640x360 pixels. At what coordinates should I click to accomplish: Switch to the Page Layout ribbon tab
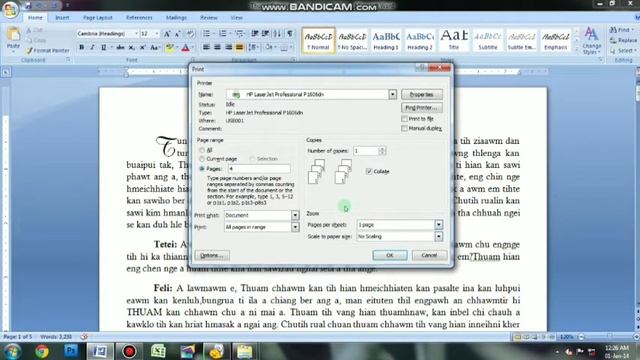[x=98, y=18]
